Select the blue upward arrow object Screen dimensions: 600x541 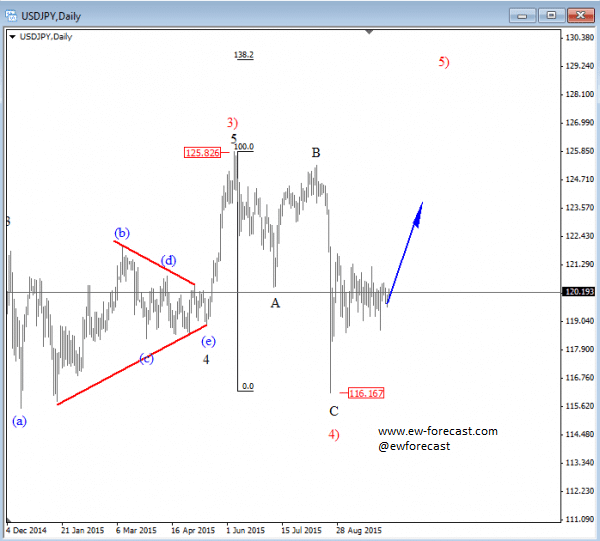click(x=405, y=252)
